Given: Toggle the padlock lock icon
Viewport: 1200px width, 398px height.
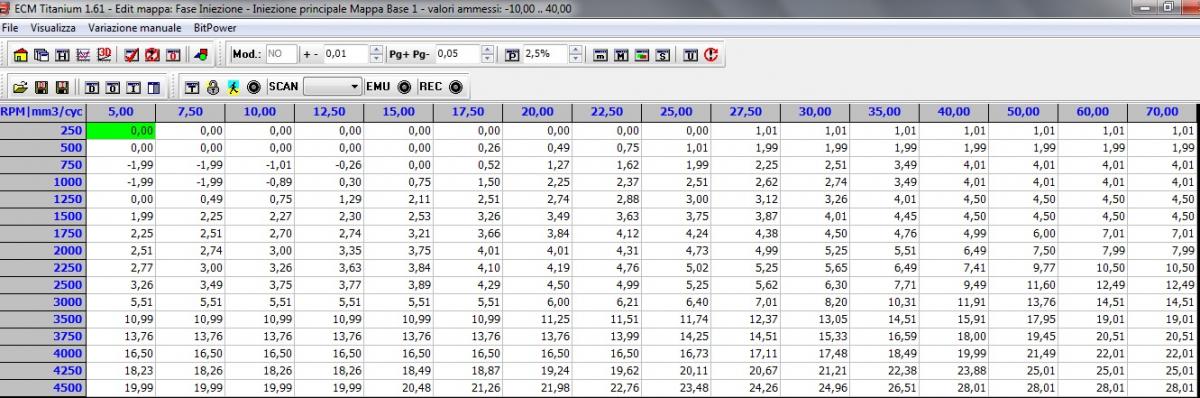Looking at the screenshot, I should [x=212, y=87].
